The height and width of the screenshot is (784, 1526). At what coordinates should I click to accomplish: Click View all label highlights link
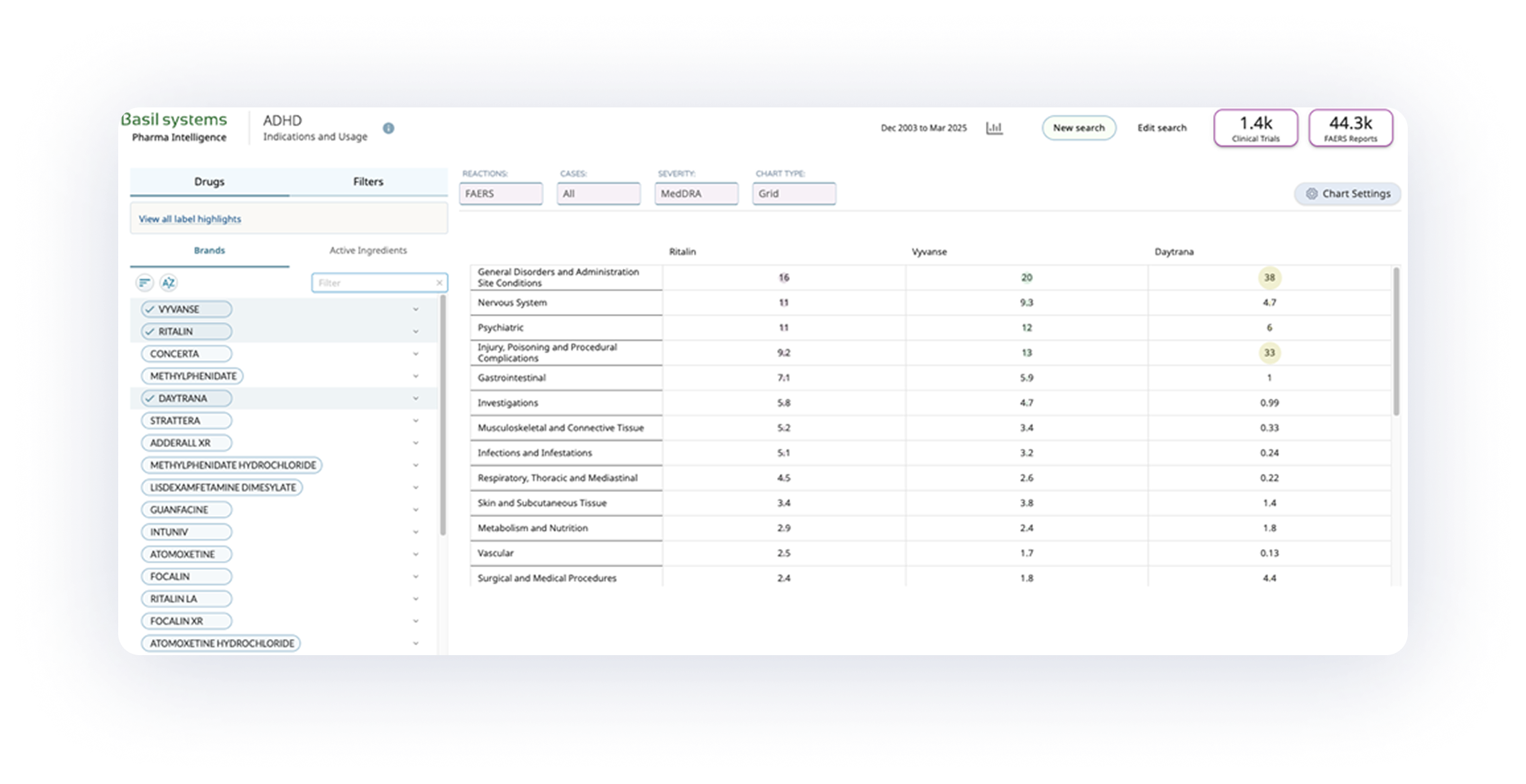pos(190,219)
